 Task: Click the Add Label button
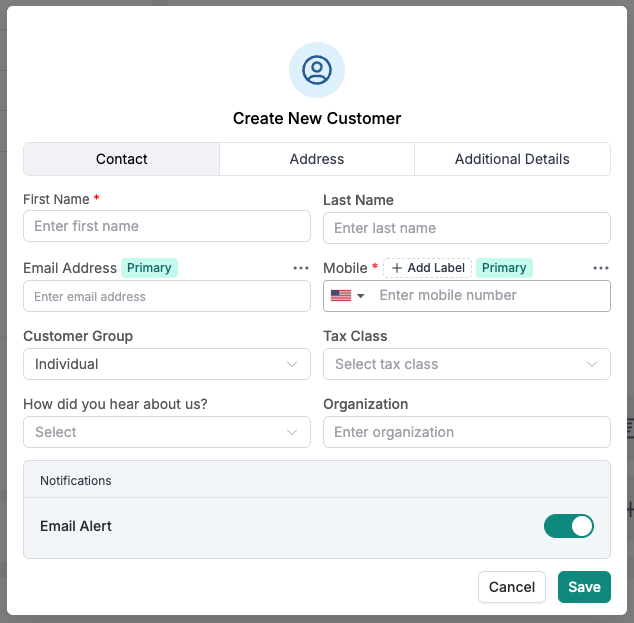pyautogui.click(x=427, y=268)
